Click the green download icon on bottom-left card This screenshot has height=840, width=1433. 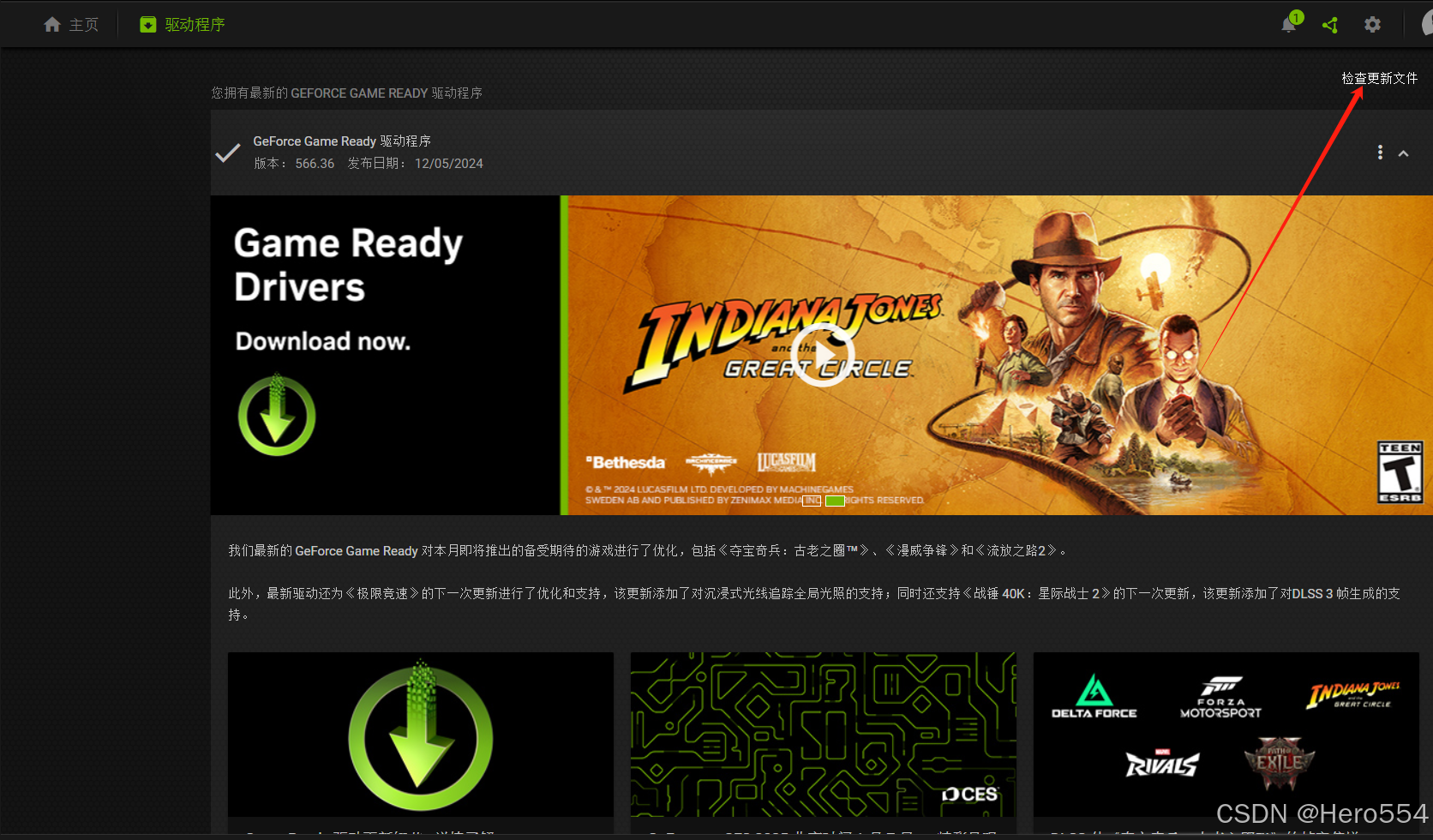click(x=419, y=735)
